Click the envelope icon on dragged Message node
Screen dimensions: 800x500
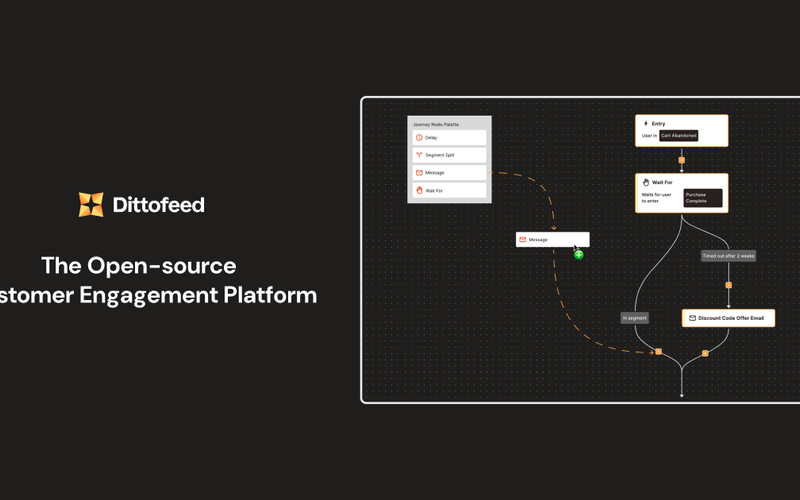pos(522,240)
